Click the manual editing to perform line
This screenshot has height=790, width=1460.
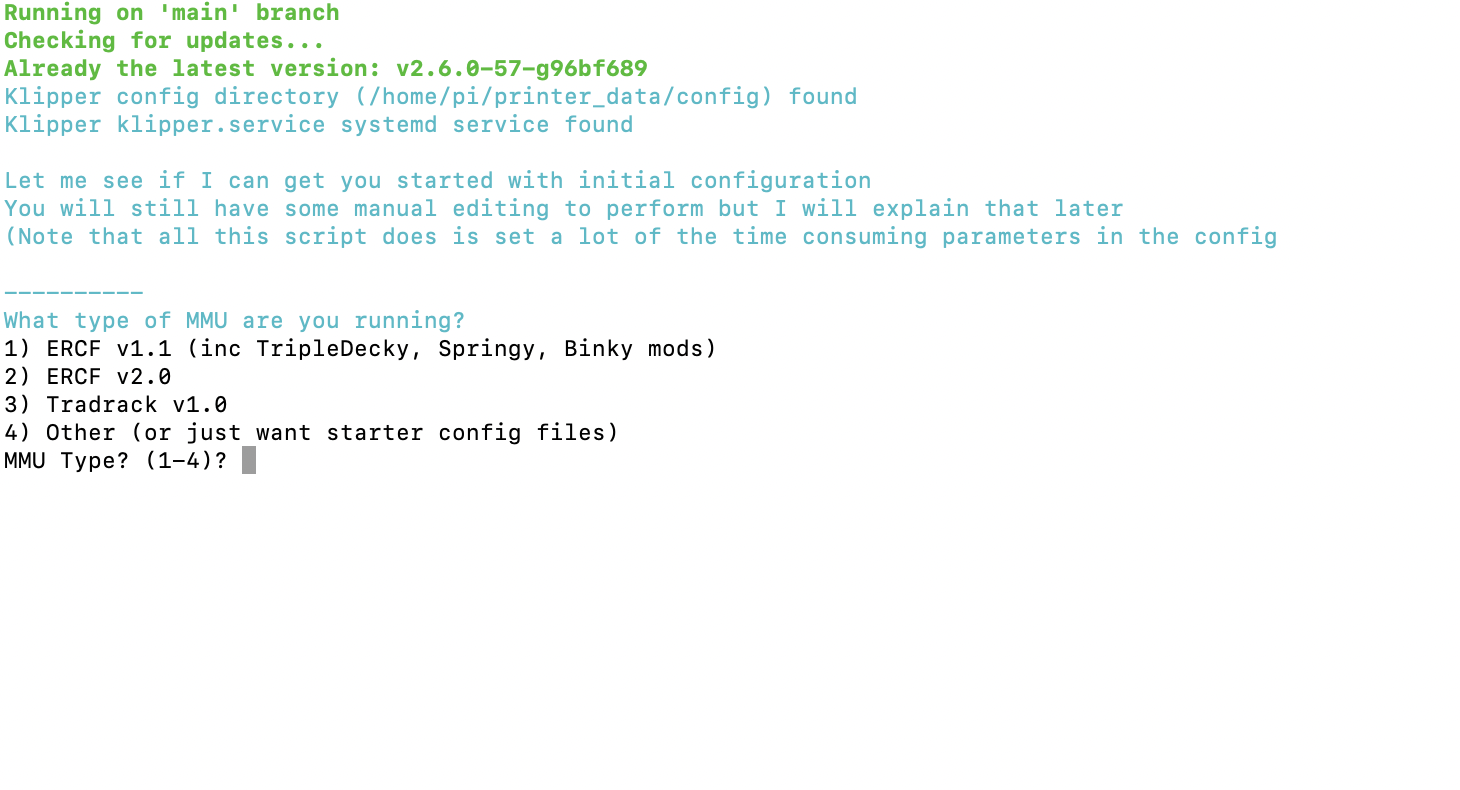564,209
